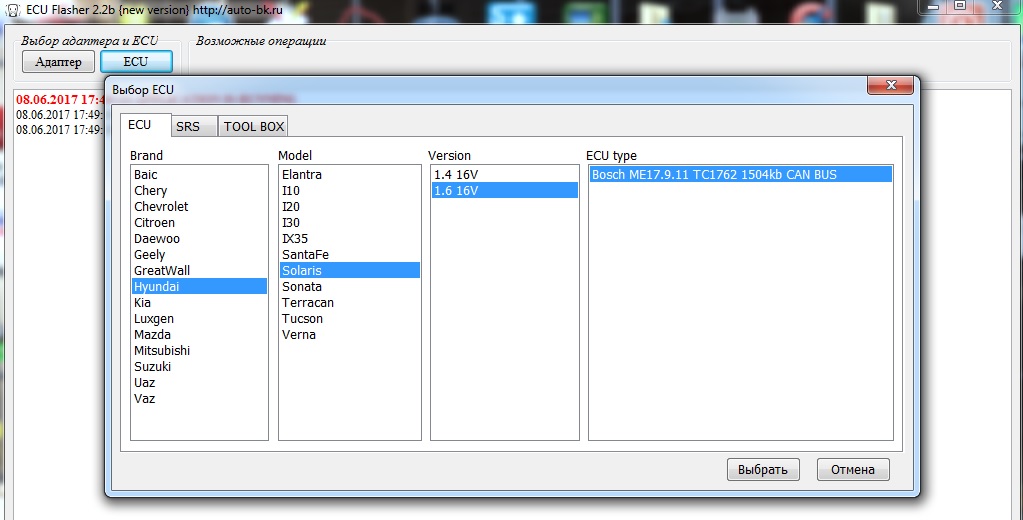
Task: Choose Verna model
Action: coord(350,334)
